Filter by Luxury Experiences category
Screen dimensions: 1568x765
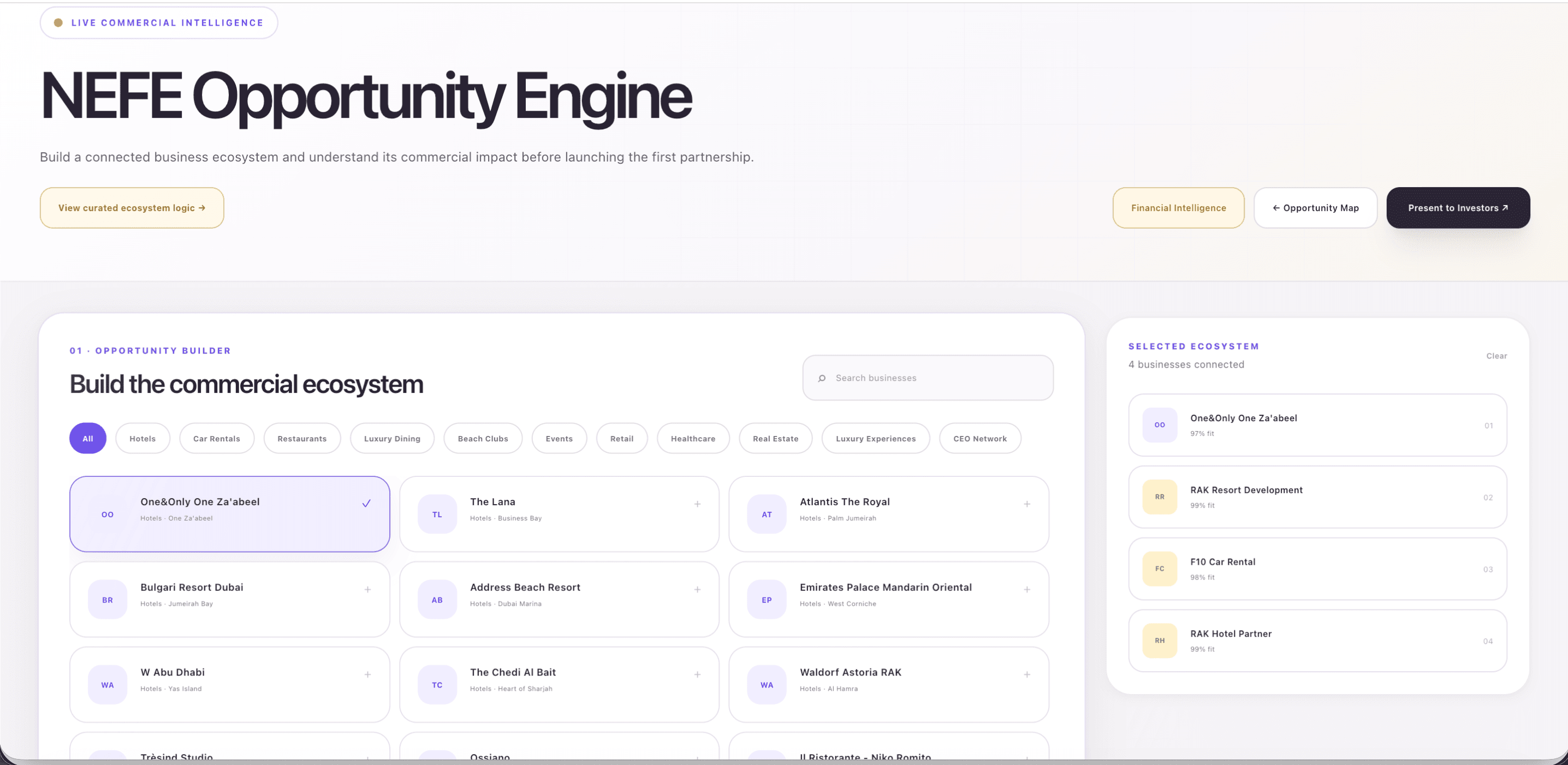(875, 439)
